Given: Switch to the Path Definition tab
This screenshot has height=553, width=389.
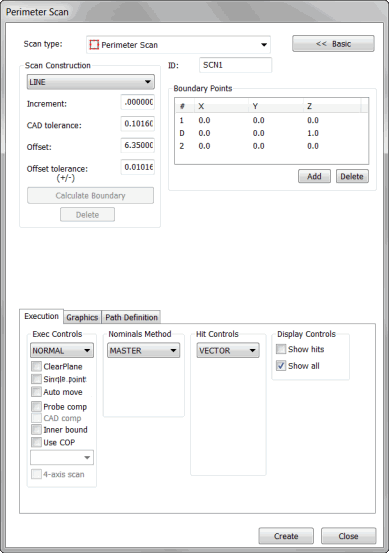Looking at the screenshot, I should (131, 317).
